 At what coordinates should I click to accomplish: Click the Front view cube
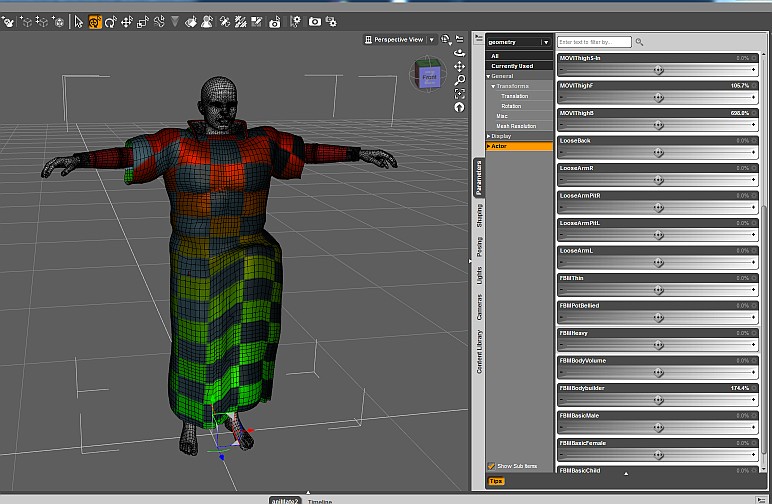(x=429, y=76)
